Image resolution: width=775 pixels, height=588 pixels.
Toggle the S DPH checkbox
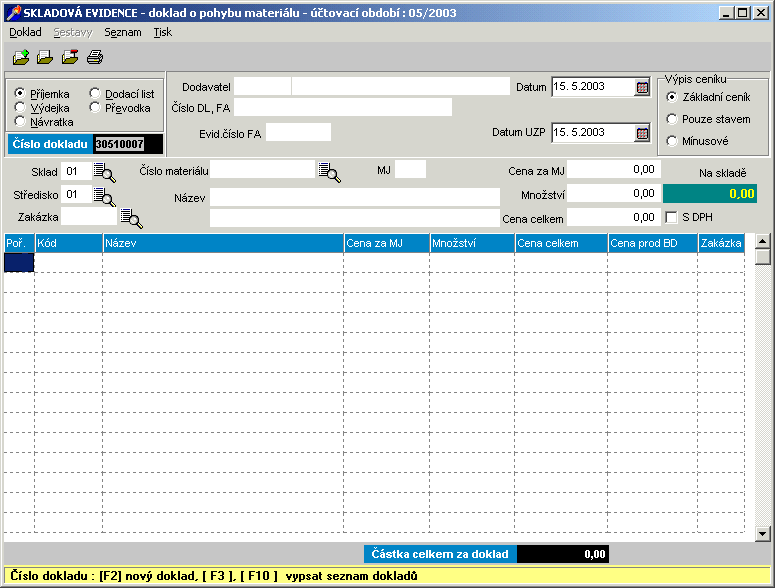coord(671,217)
